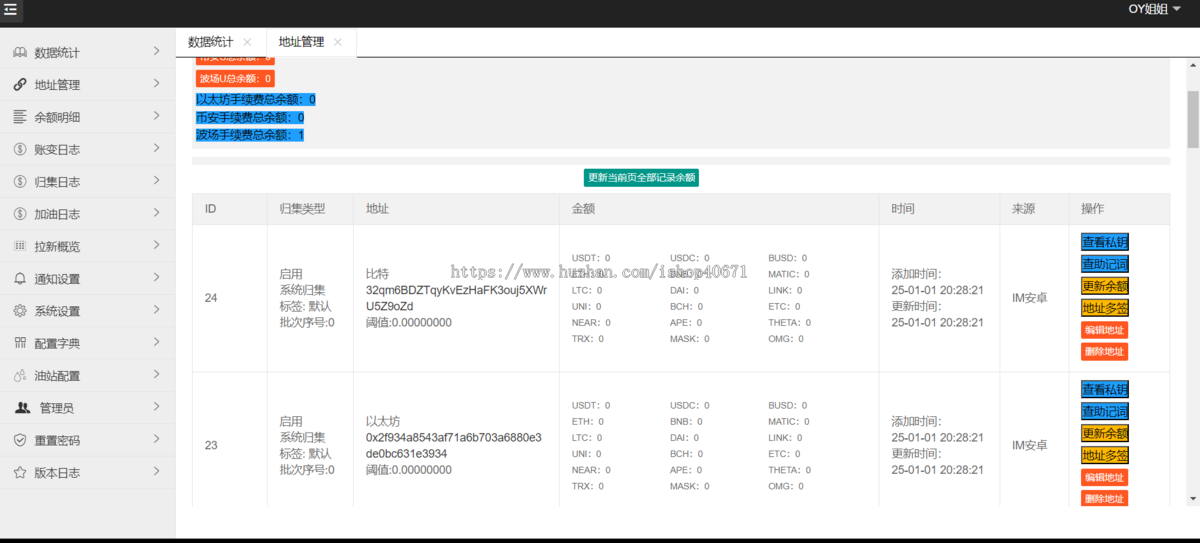Viewport: 1200px width, 543px height.
Task: Click the book icon beside 数据统计
Action: 20,52
